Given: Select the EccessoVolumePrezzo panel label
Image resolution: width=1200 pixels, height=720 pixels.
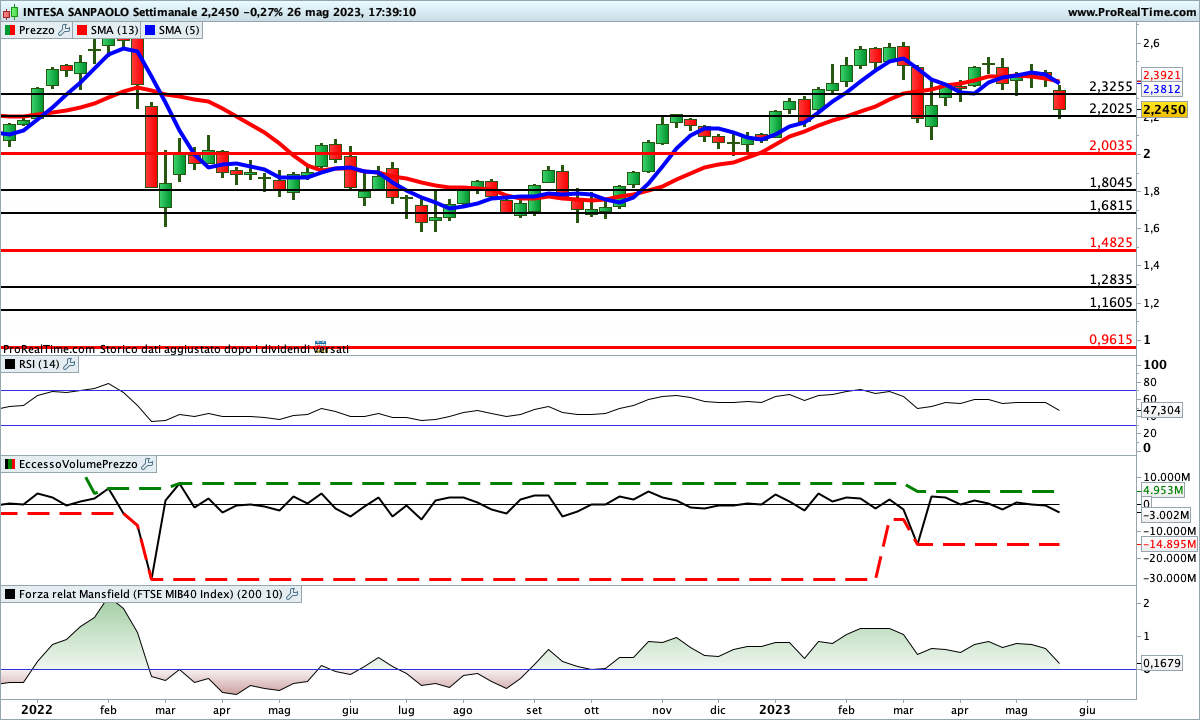Looking at the screenshot, I should [x=79, y=464].
